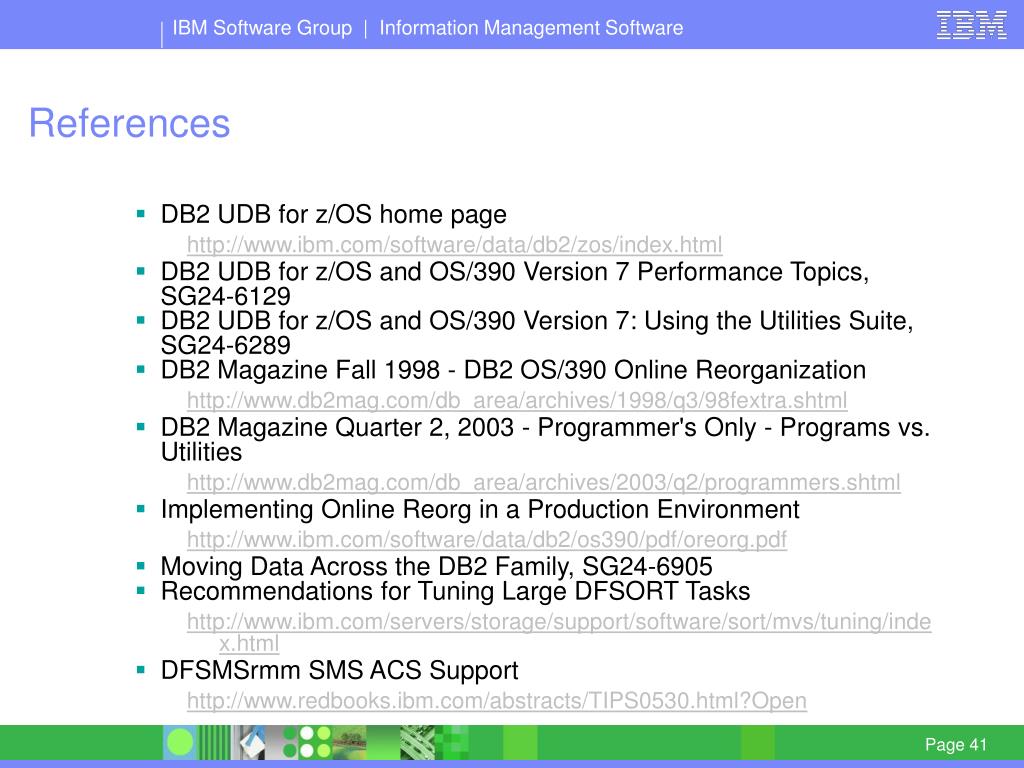Click the References slide title
The height and width of the screenshot is (768, 1024).
(x=129, y=123)
